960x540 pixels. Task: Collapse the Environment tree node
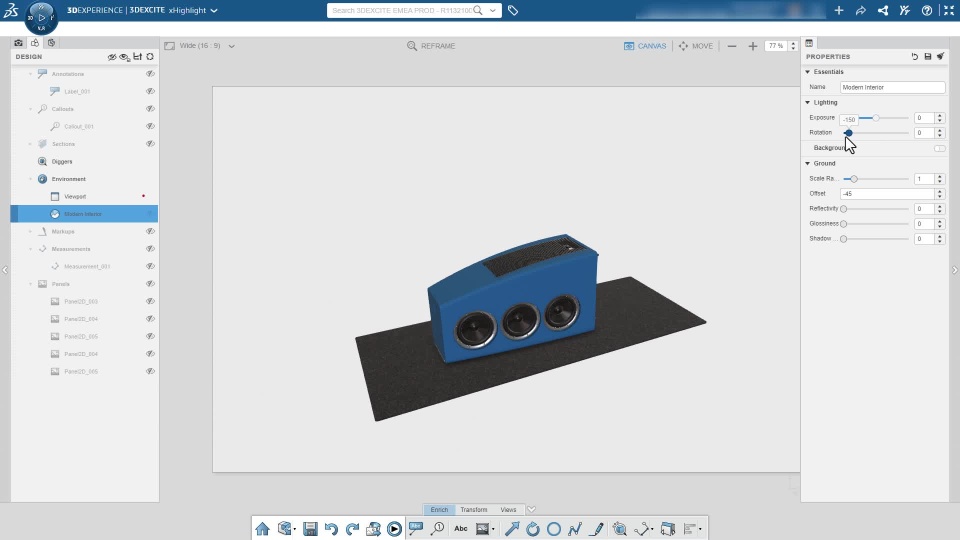click(31, 179)
